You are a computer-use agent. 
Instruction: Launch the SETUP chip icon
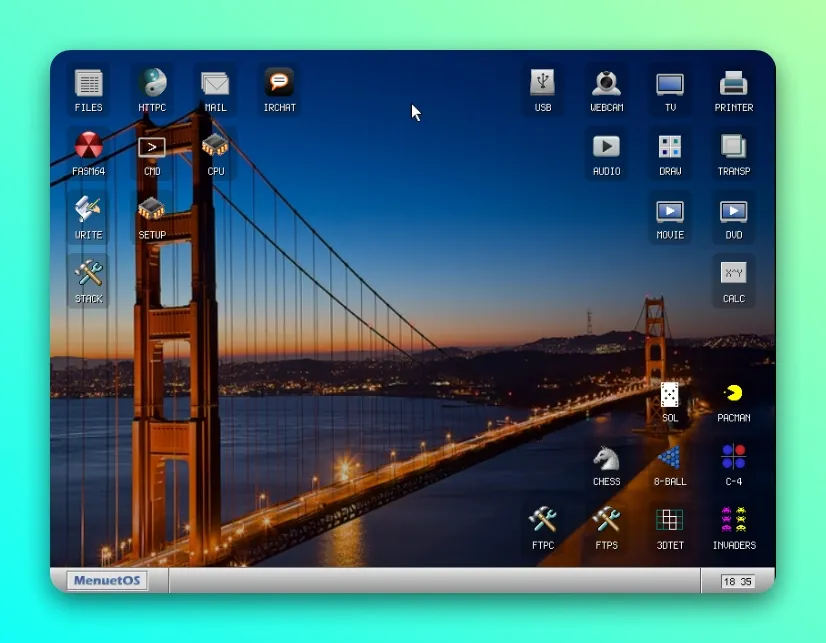click(x=152, y=217)
